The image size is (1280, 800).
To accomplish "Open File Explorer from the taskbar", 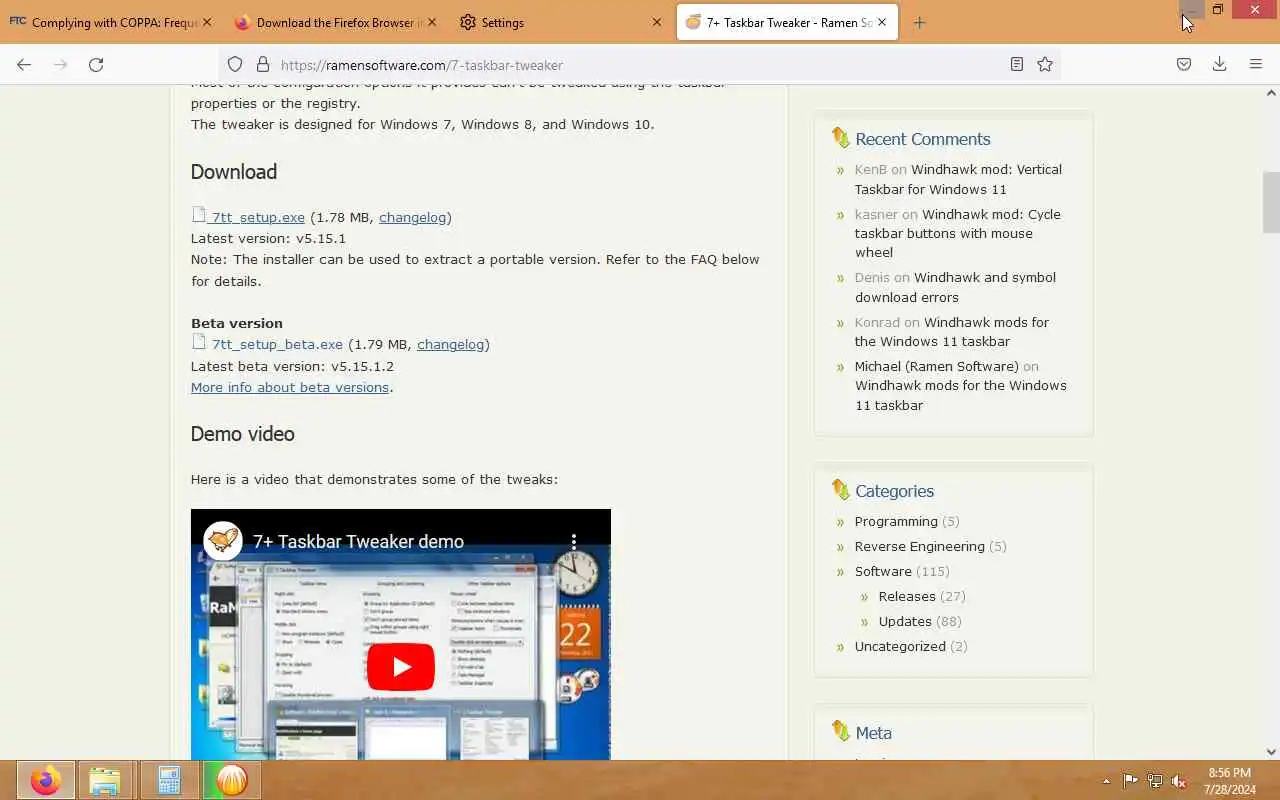I will [x=104, y=780].
